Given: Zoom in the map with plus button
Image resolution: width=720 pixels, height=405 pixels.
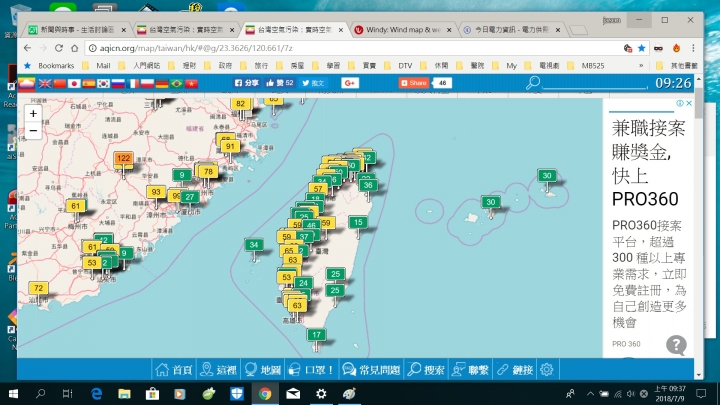Looking at the screenshot, I should [x=33, y=114].
